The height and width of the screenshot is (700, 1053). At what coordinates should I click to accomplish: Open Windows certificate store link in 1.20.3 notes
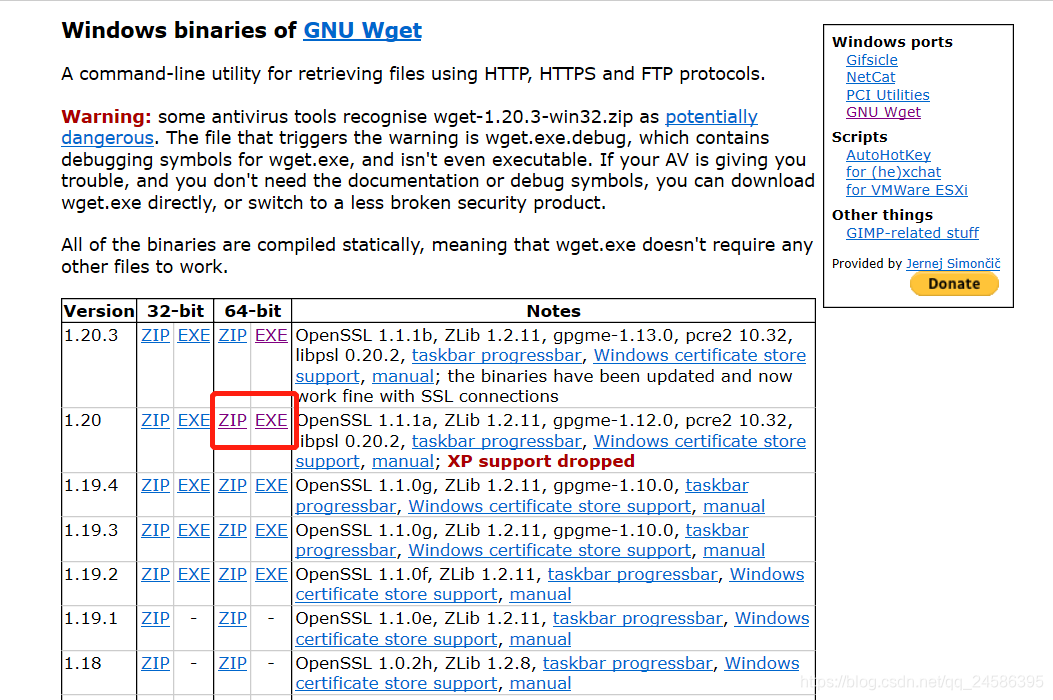pos(700,356)
